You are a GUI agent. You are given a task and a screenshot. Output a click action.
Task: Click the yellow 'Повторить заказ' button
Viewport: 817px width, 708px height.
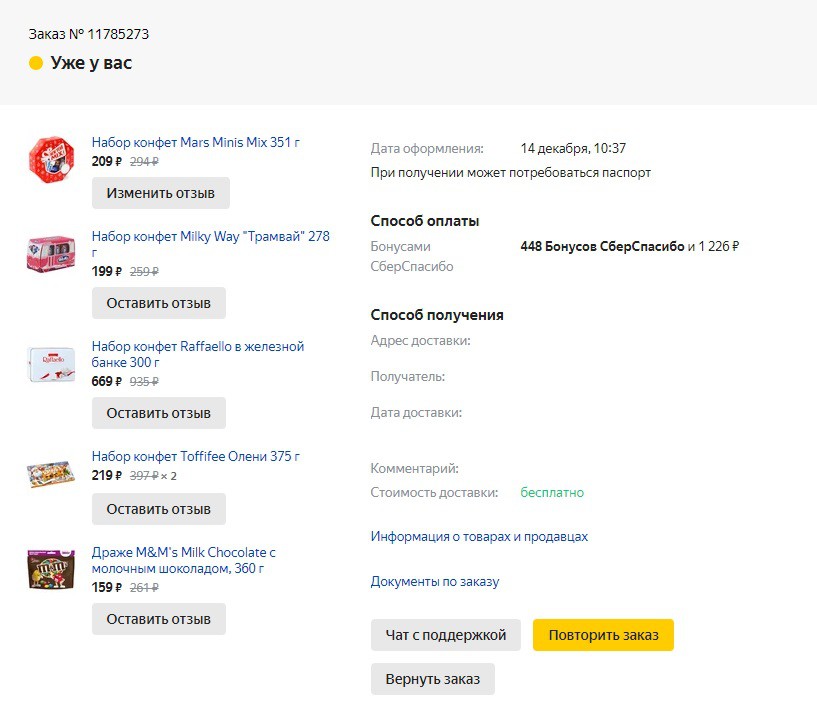coord(603,635)
